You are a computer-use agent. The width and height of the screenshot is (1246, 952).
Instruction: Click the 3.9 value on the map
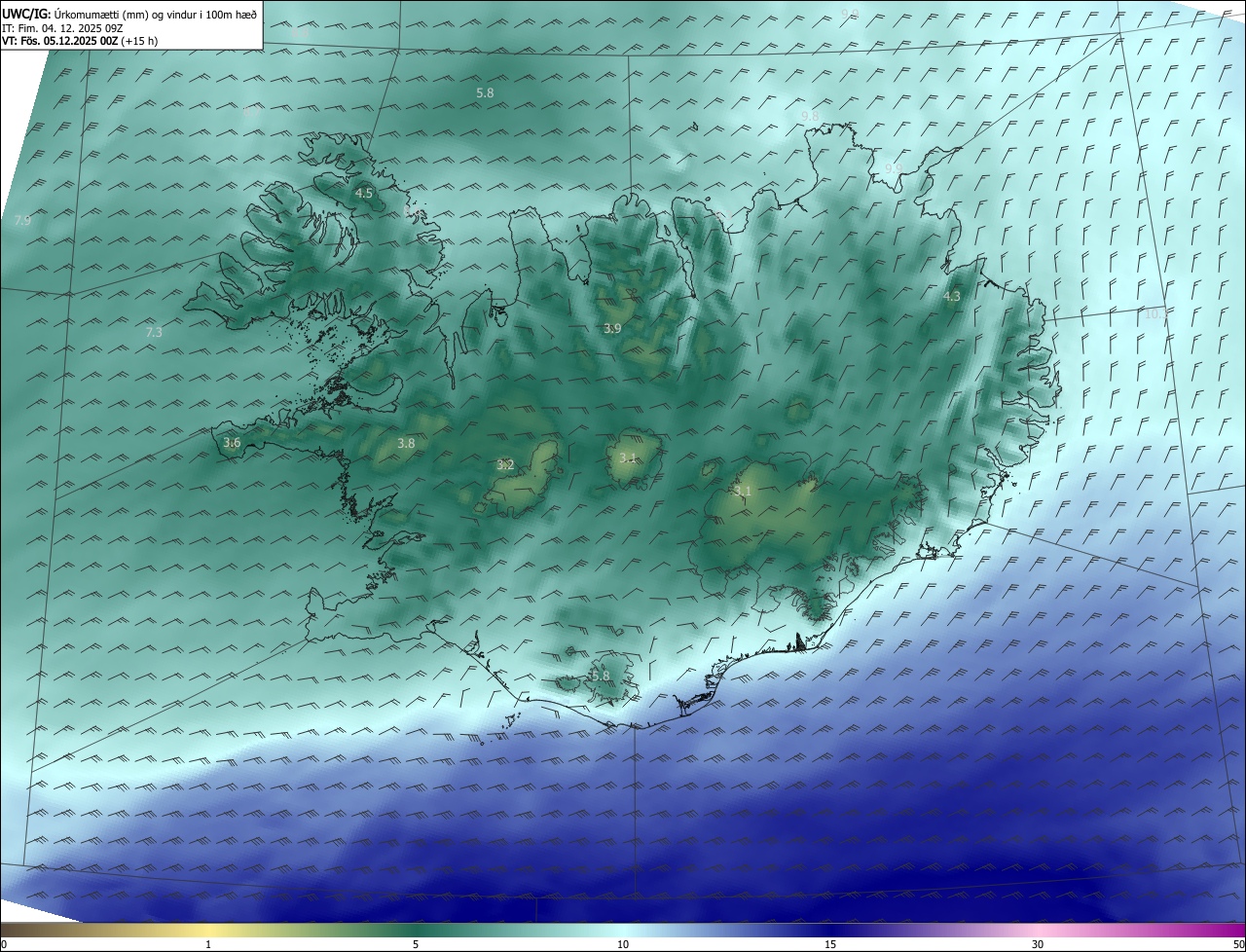pyautogui.click(x=612, y=328)
